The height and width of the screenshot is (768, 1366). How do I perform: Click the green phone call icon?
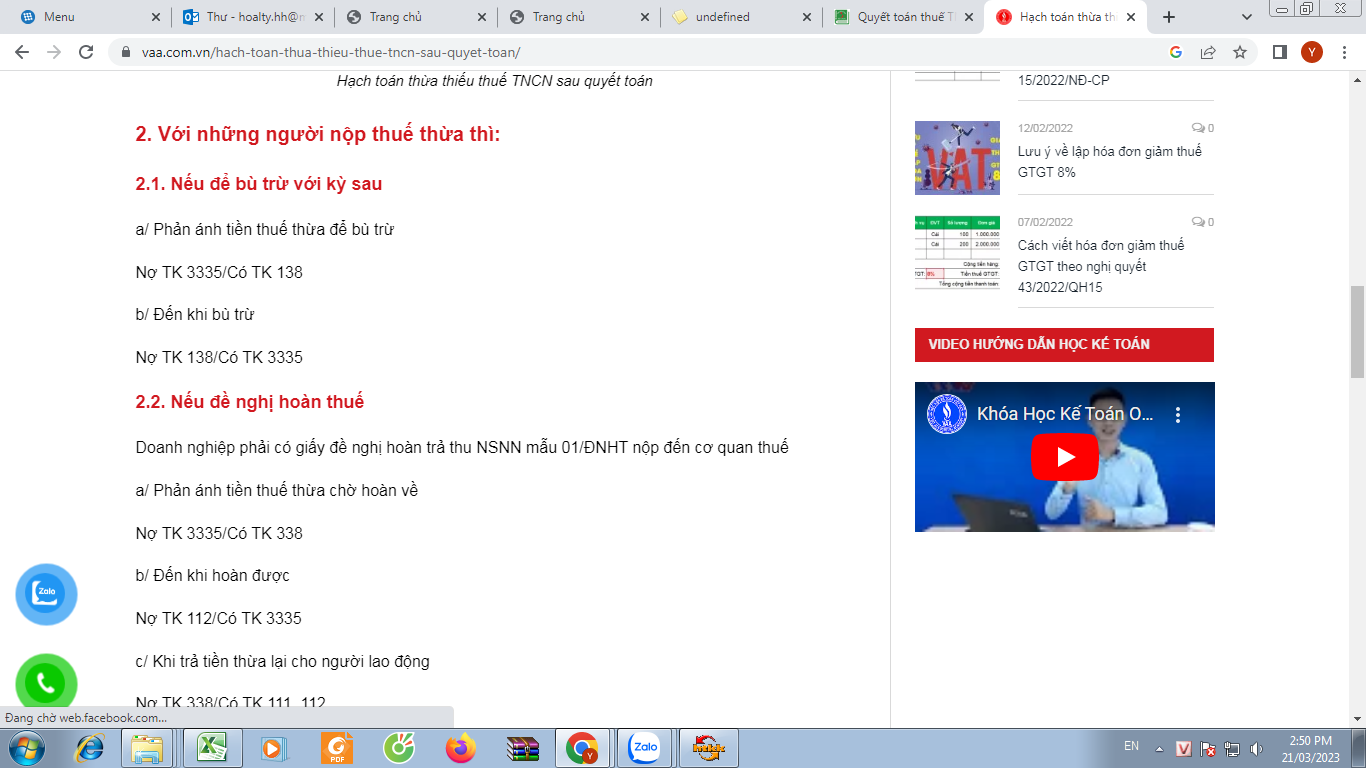tap(46, 684)
